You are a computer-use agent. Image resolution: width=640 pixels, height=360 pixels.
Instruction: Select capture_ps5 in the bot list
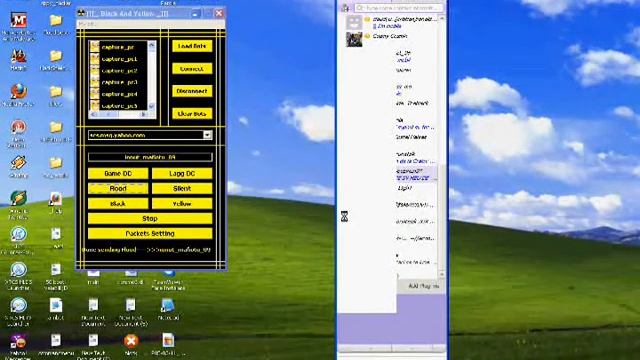tap(119, 106)
